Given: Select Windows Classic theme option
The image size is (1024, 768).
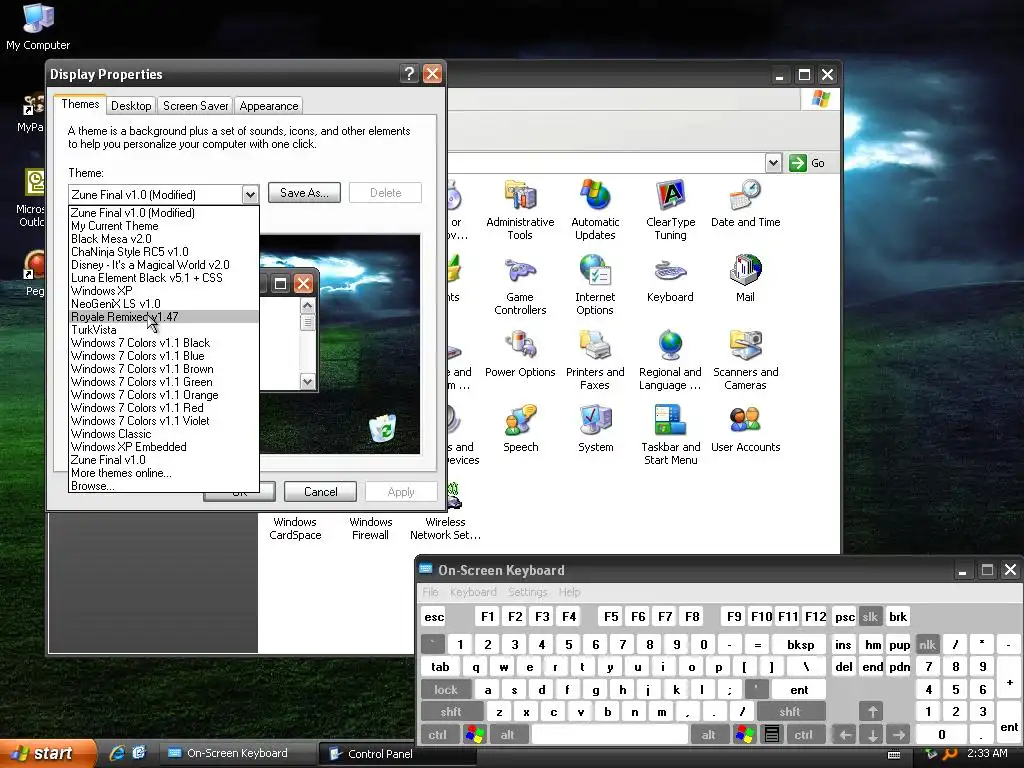Looking at the screenshot, I should [163, 434].
